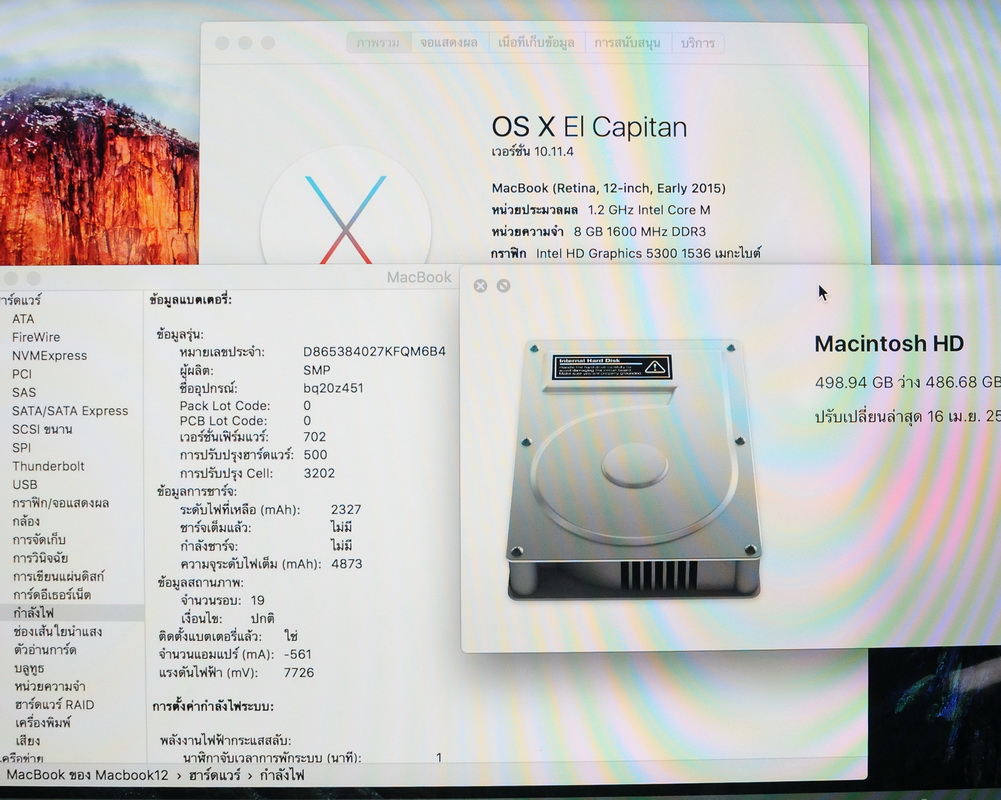
Task: Select เครื่องพิมพ์ in the sidebar
Action: [x=43, y=723]
